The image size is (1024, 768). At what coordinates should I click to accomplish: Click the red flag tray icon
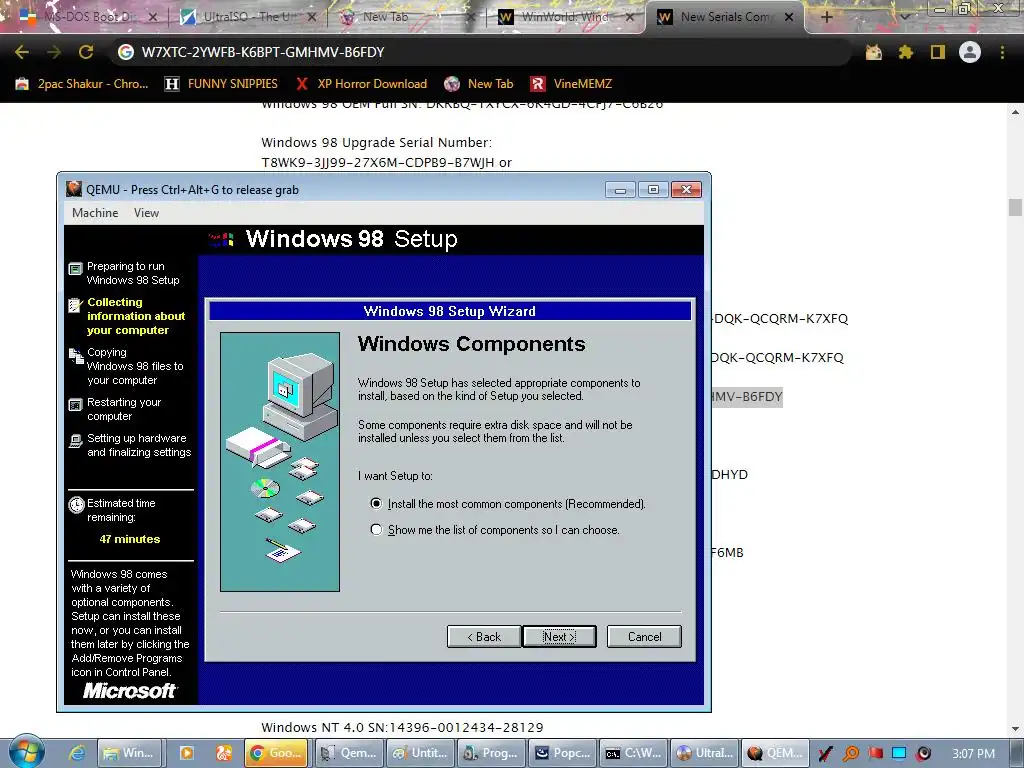[875, 754]
